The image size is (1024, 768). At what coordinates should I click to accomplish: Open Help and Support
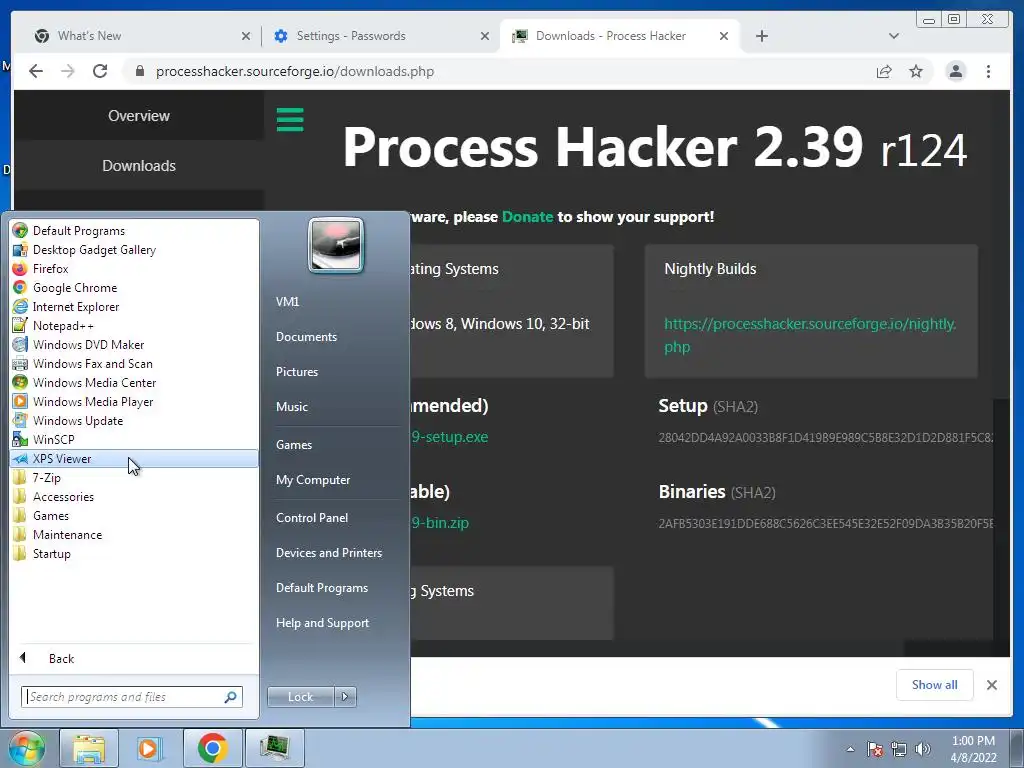322,623
